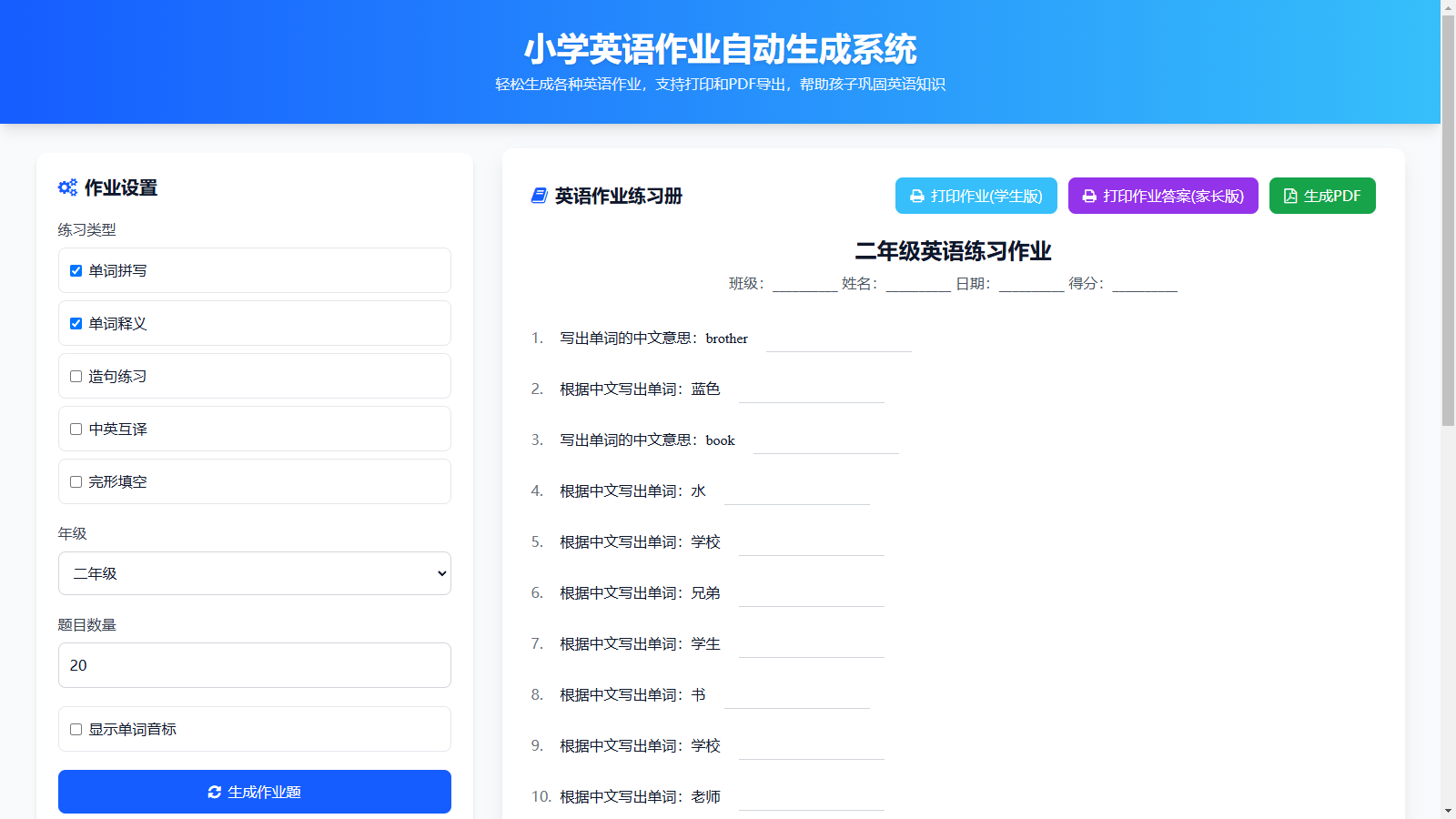Enable the 造句练习 checkbox

(76, 377)
